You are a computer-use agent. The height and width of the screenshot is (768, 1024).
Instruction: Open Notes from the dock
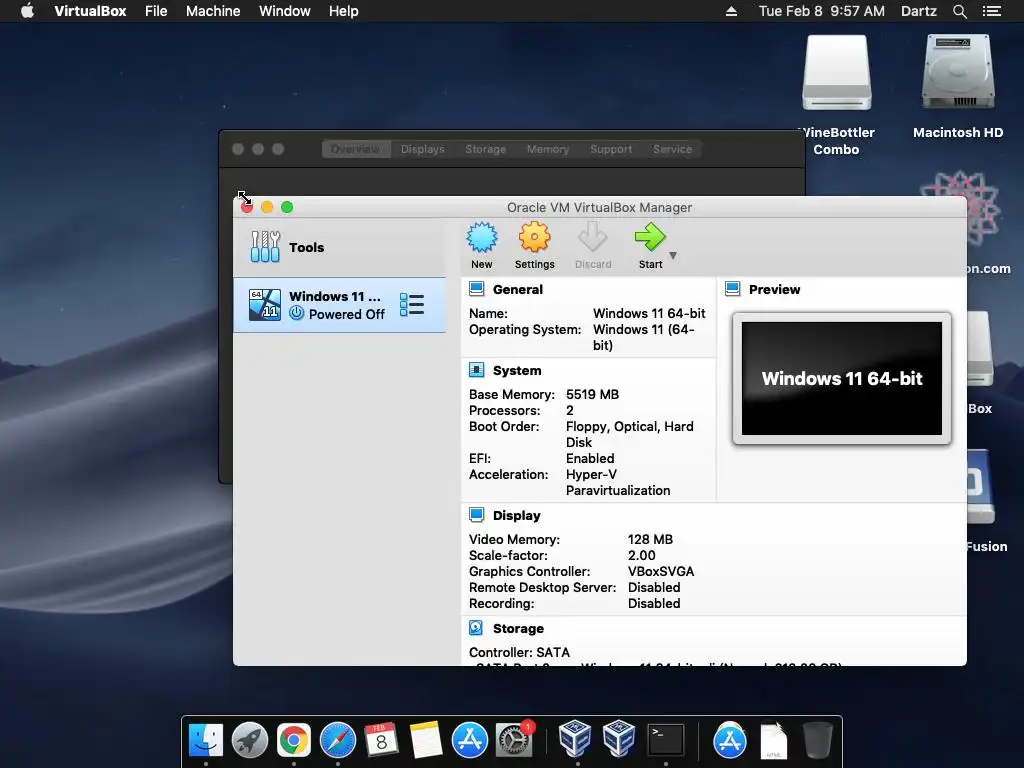coord(426,740)
